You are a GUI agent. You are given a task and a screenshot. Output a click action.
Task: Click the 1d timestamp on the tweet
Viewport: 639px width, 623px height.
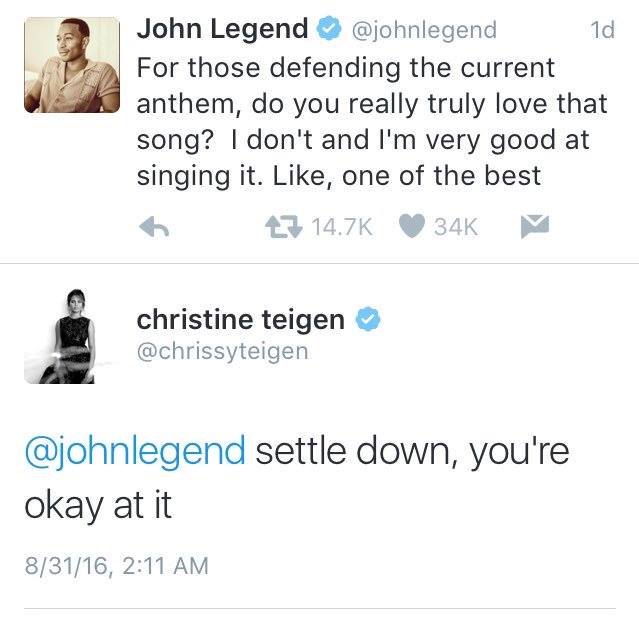[602, 31]
